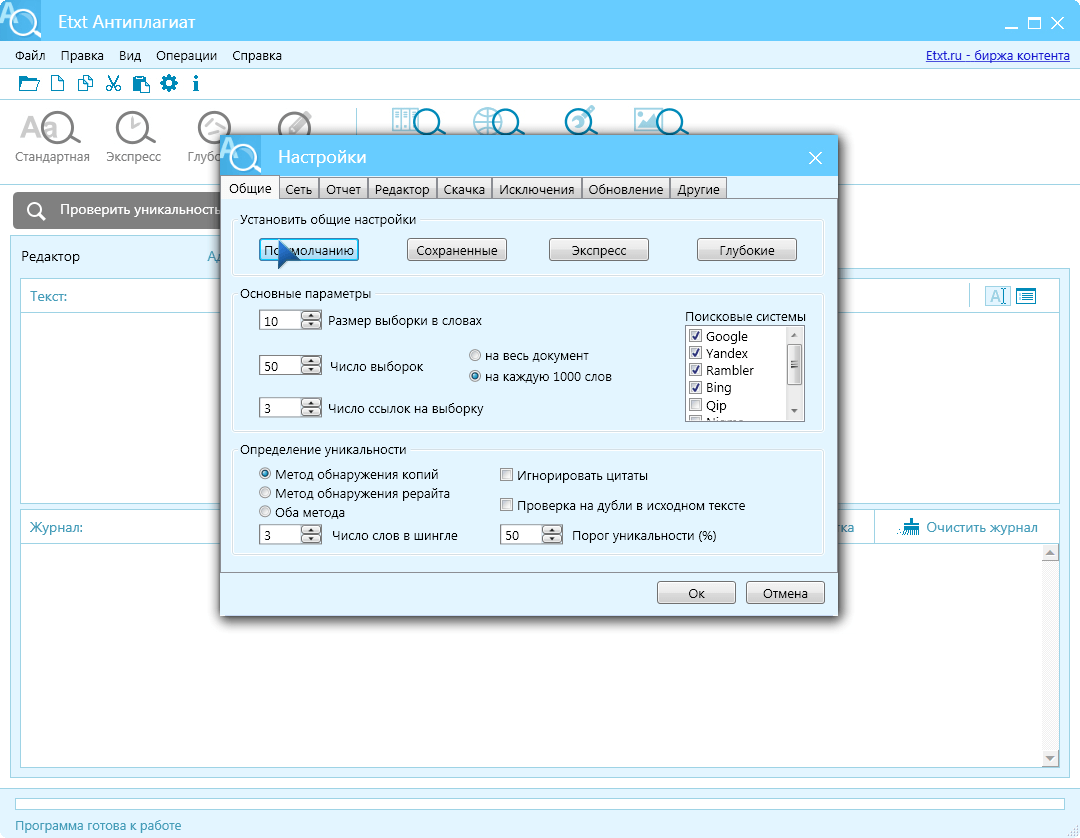The height and width of the screenshot is (838, 1080).
Task: Click into Размер выборки value field
Action: [280, 320]
